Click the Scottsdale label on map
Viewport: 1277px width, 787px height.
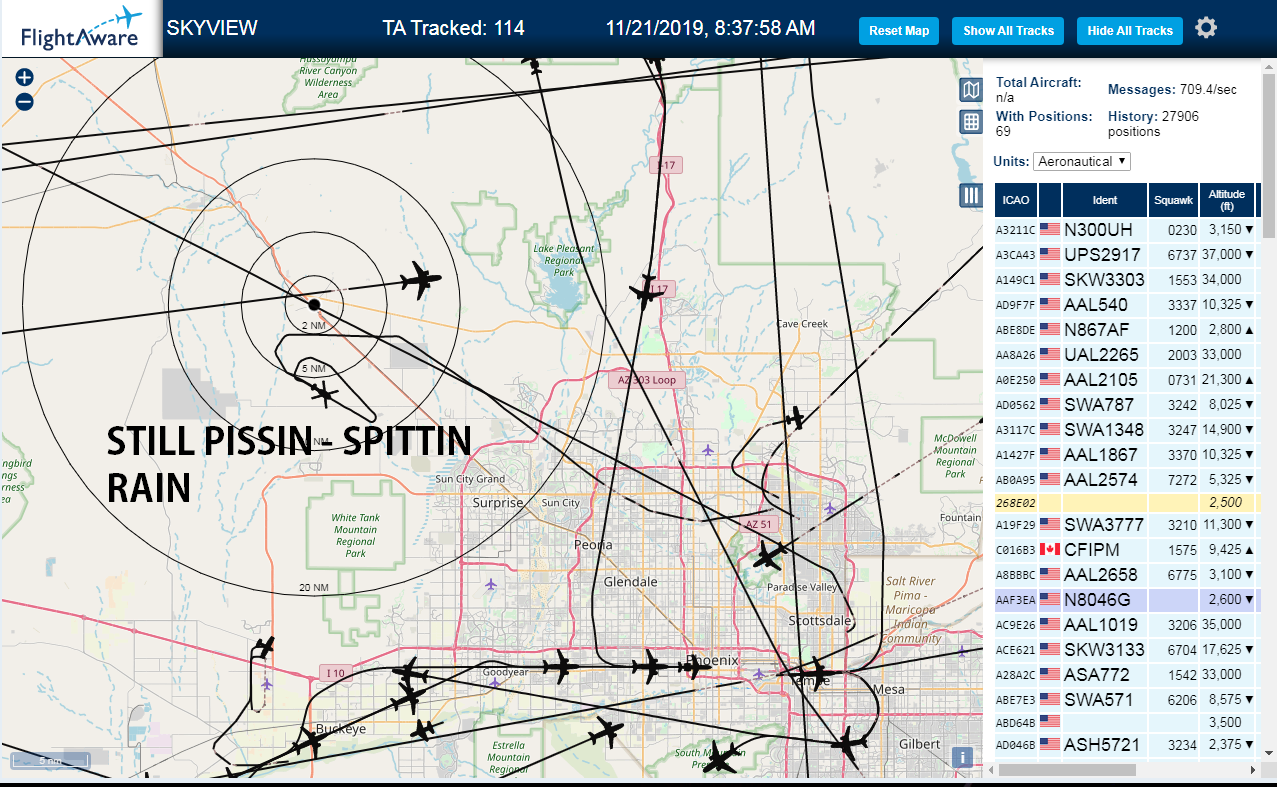[x=820, y=620]
